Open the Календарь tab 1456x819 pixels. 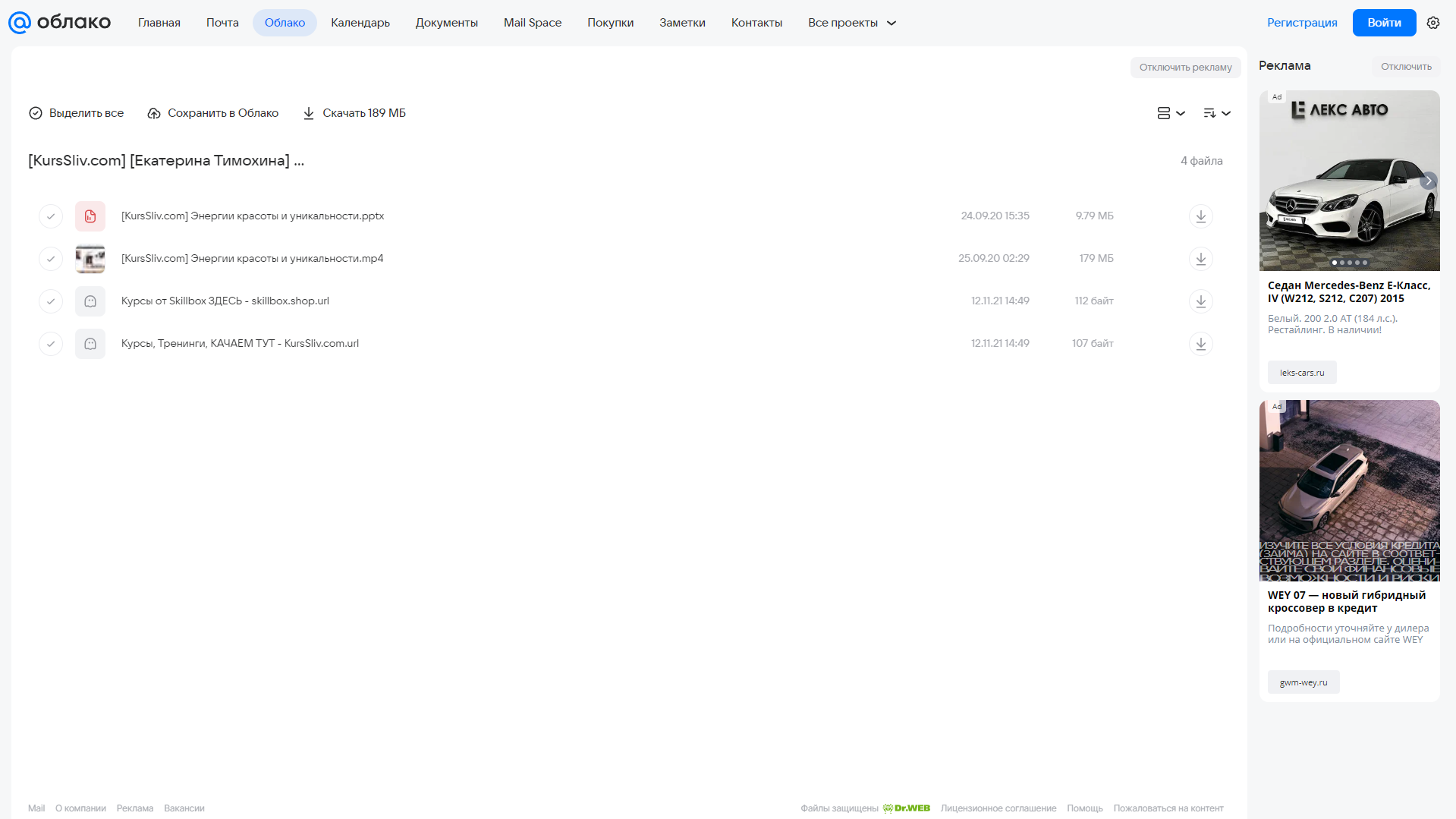pyautogui.click(x=360, y=23)
